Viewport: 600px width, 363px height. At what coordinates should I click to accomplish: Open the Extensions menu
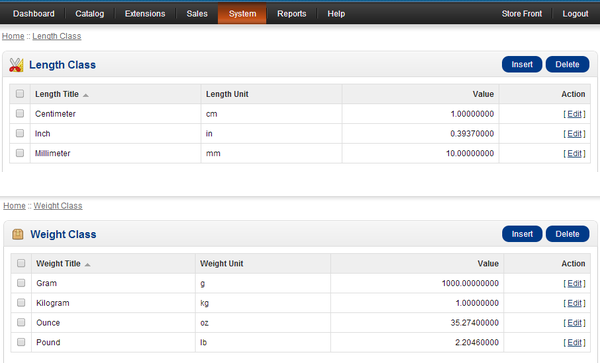coord(145,14)
